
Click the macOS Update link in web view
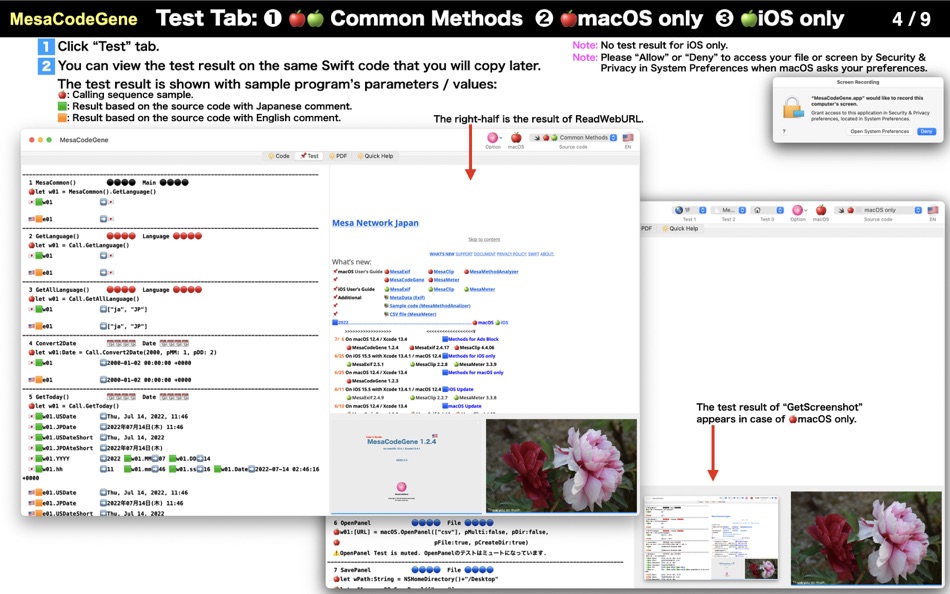[465, 406]
